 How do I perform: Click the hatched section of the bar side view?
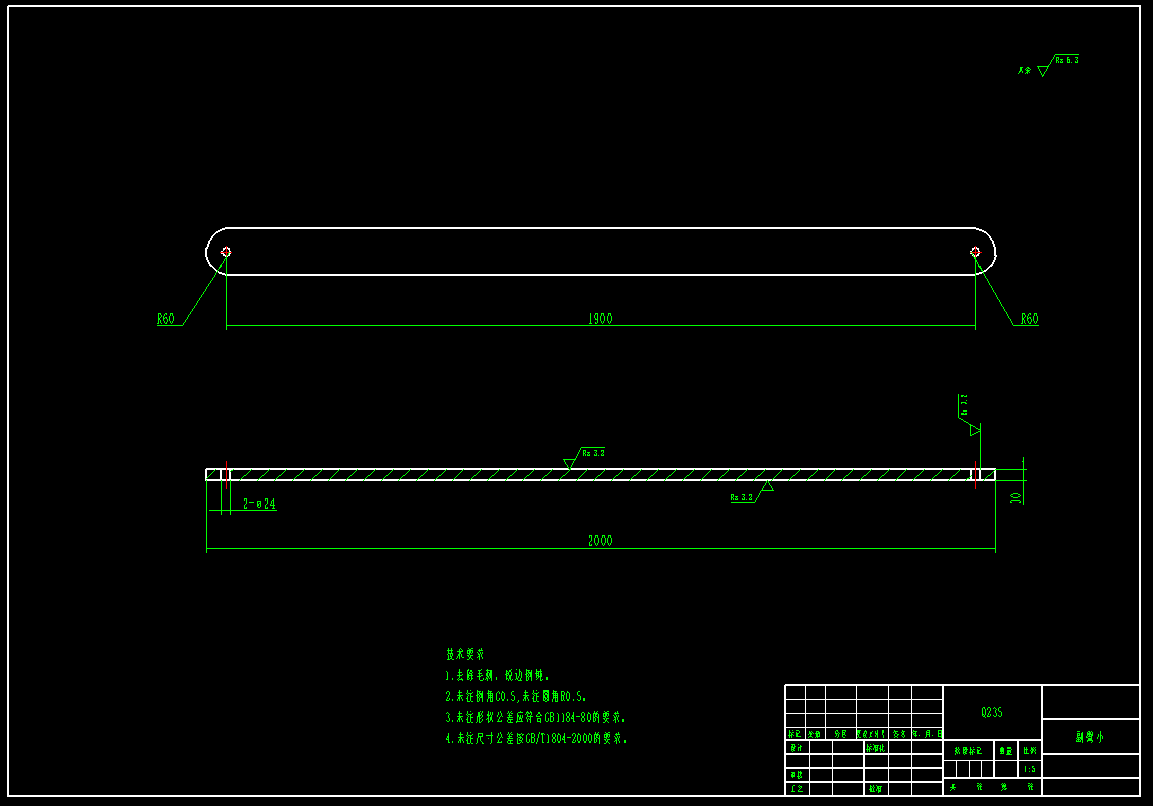point(601,474)
